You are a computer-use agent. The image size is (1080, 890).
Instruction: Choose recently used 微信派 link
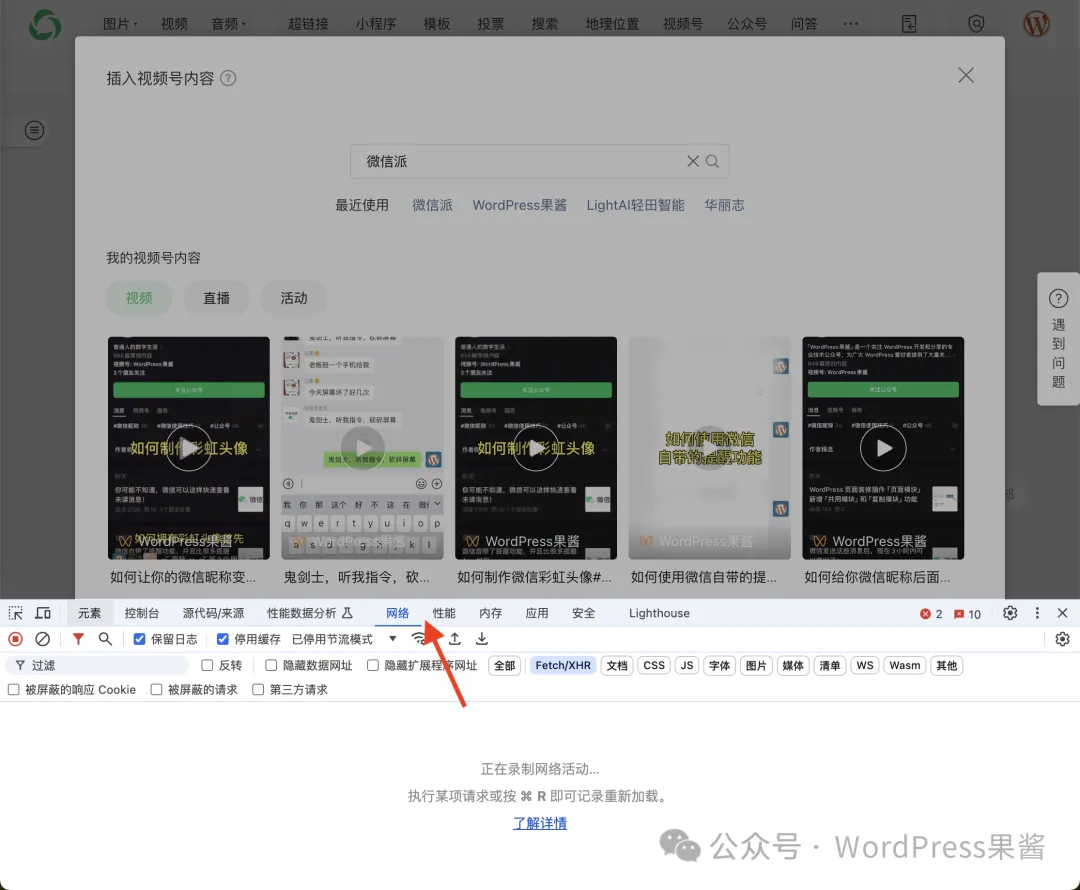pyautogui.click(x=433, y=205)
